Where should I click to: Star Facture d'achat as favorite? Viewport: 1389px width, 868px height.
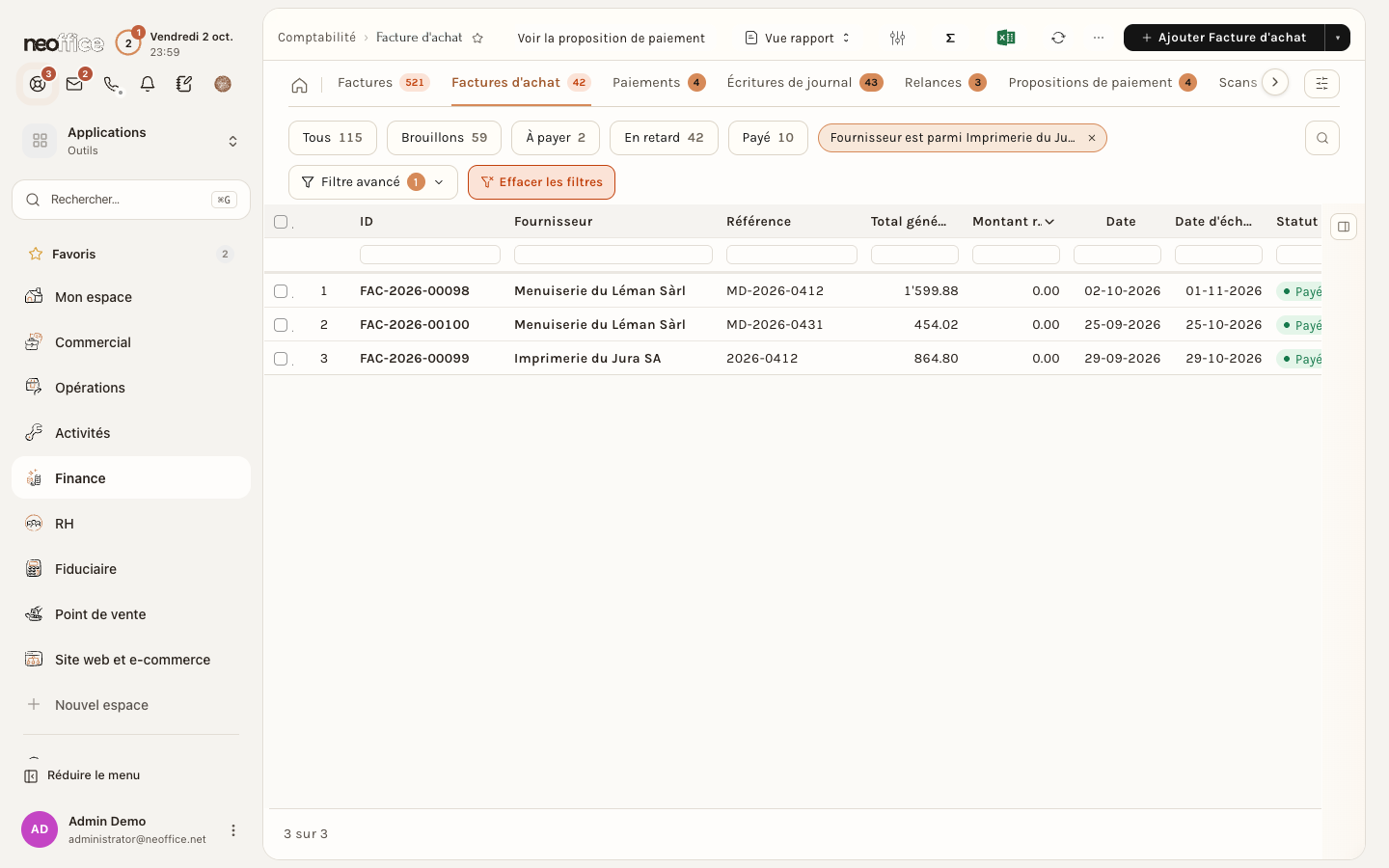tap(477, 39)
